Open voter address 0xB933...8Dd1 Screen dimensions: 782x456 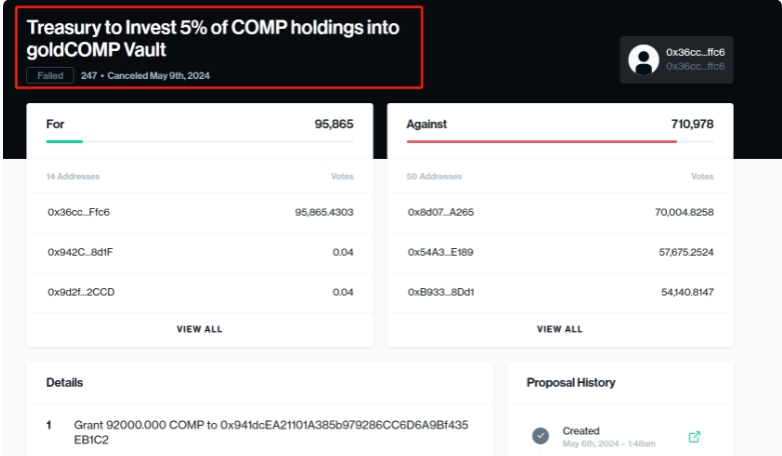coord(441,292)
